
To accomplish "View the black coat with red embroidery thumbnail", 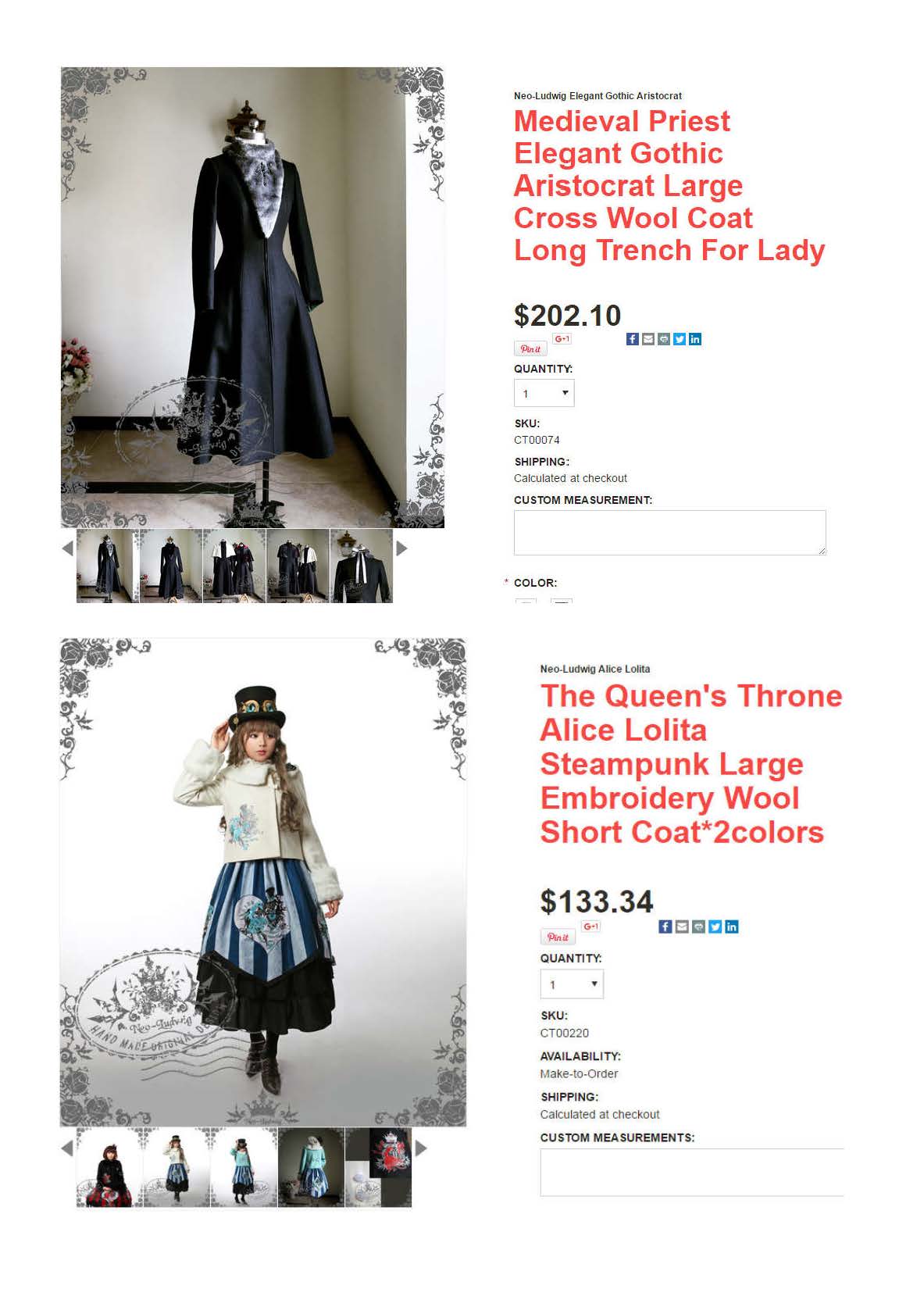I will tap(109, 1169).
